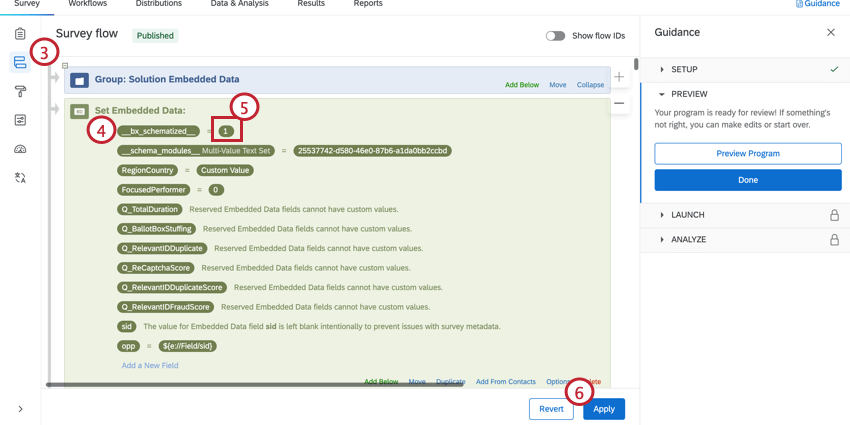Click Add From Contacts link

click(x=506, y=382)
